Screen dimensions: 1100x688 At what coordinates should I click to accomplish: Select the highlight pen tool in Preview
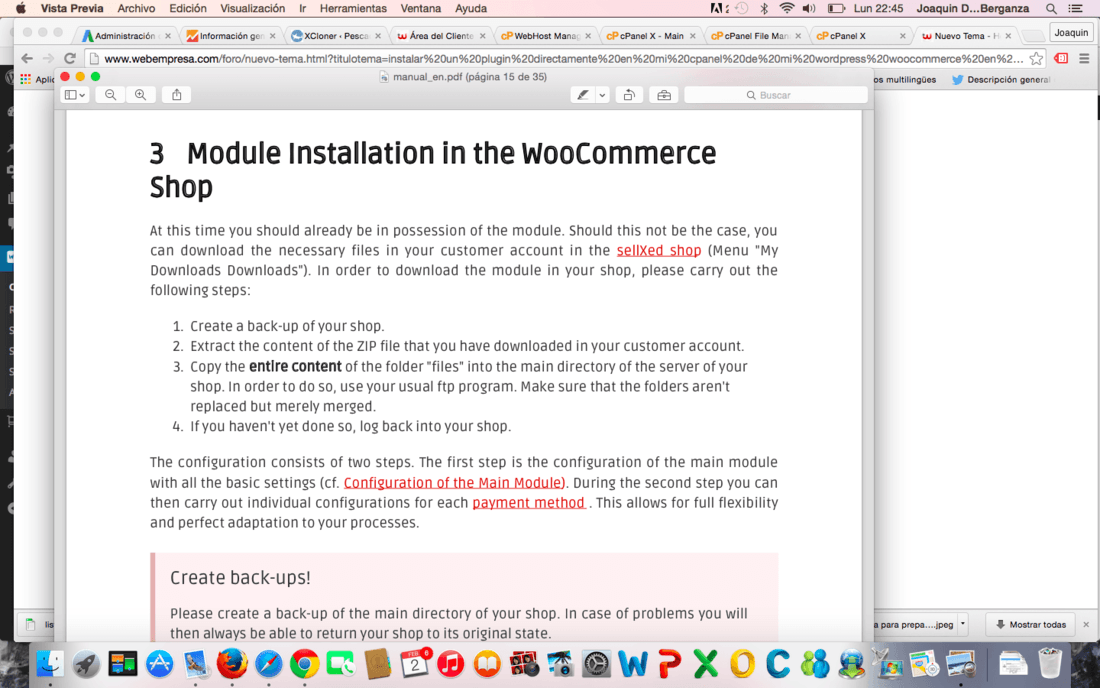click(582, 95)
